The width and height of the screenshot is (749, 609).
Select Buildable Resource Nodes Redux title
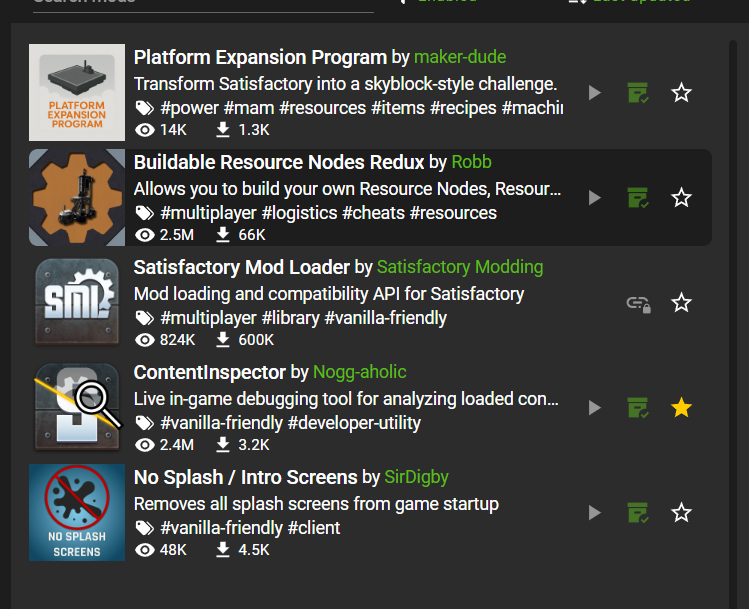click(x=279, y=162)
